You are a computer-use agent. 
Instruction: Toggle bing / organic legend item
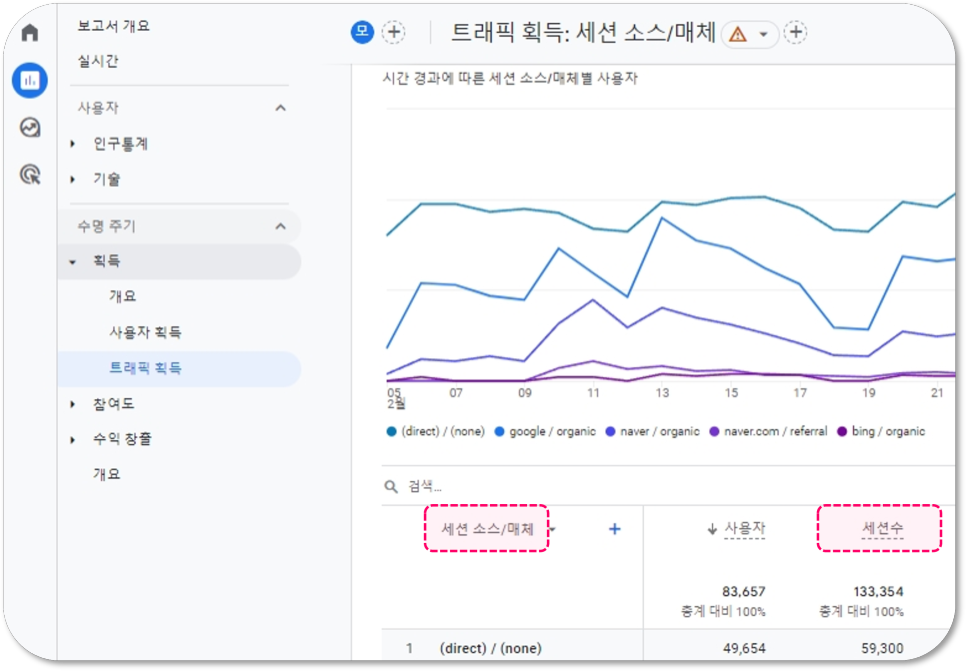881,431
